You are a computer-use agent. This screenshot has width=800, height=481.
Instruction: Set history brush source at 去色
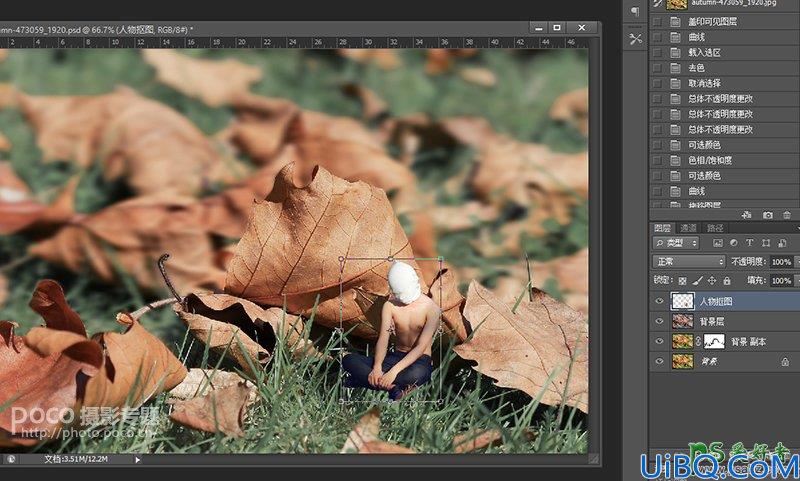tap(657, 68)
